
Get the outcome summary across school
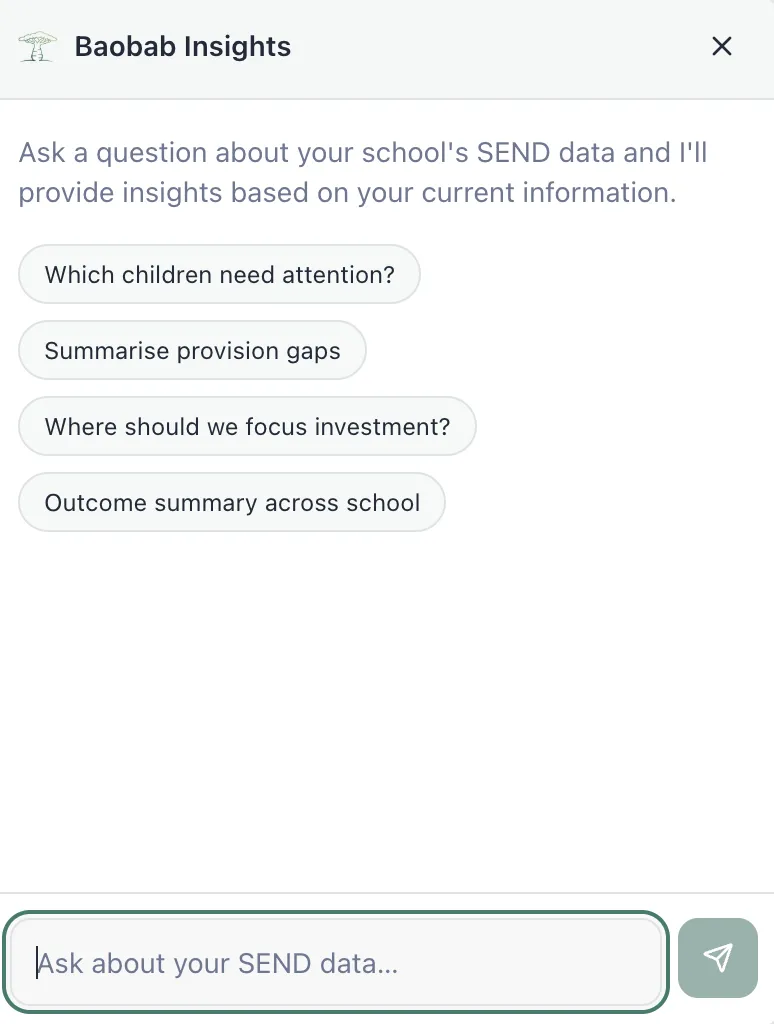click(231, 502)
